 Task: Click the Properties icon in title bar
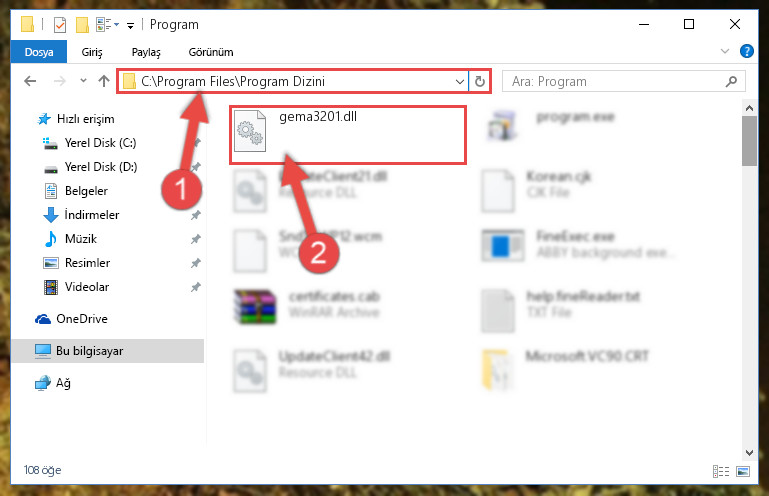(60, 25)
